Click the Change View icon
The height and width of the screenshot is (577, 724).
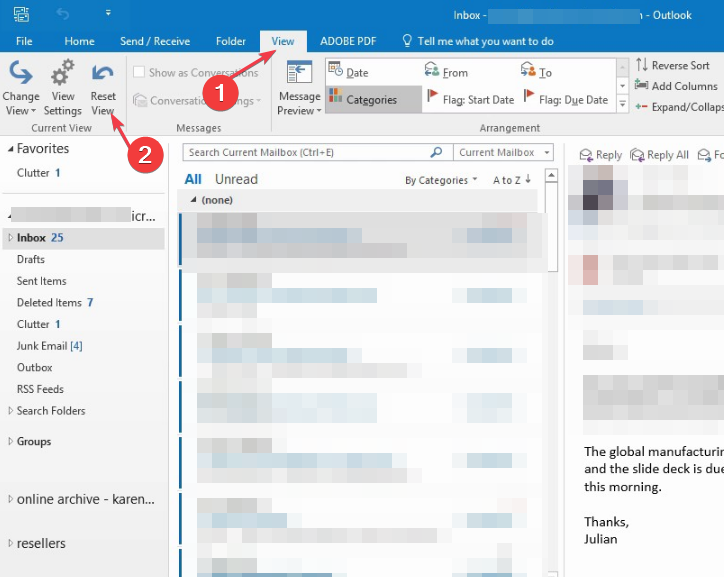click(21, 75)
